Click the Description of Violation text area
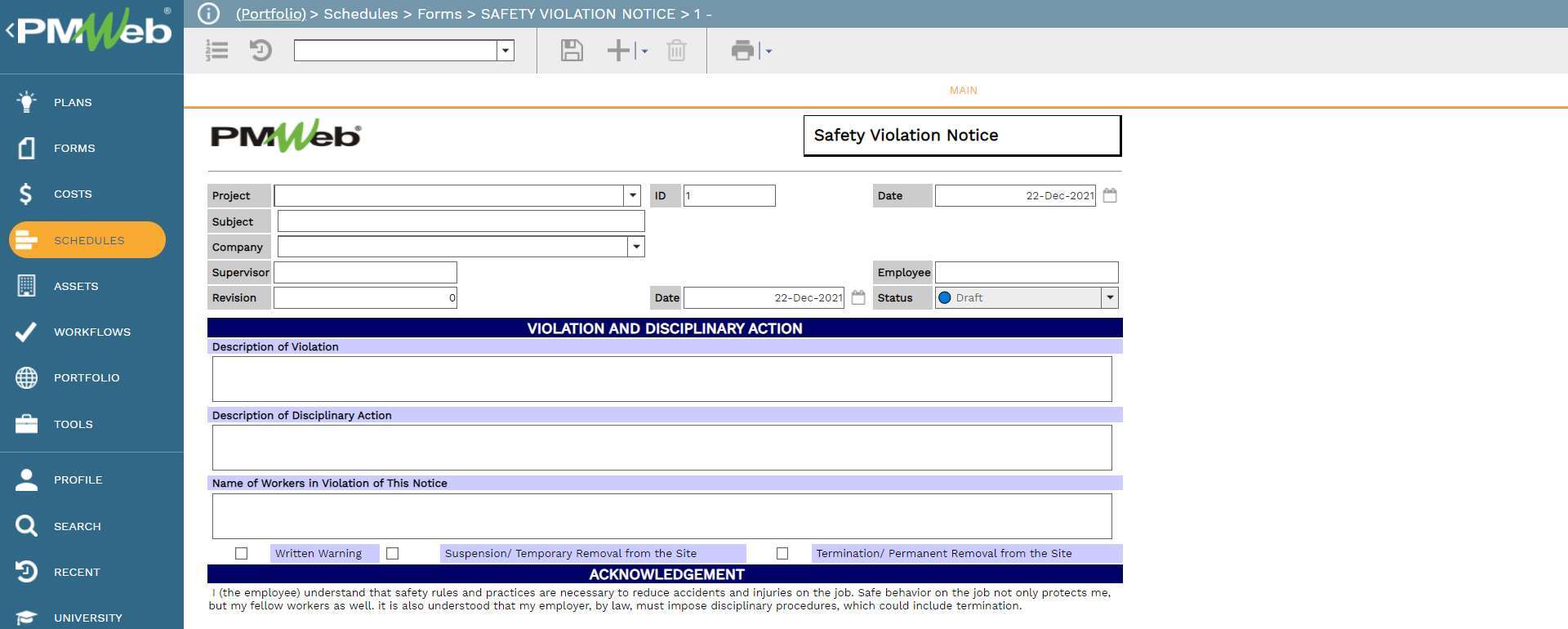The height and width of the screenshot is (629, 1568). coord(661,379)
